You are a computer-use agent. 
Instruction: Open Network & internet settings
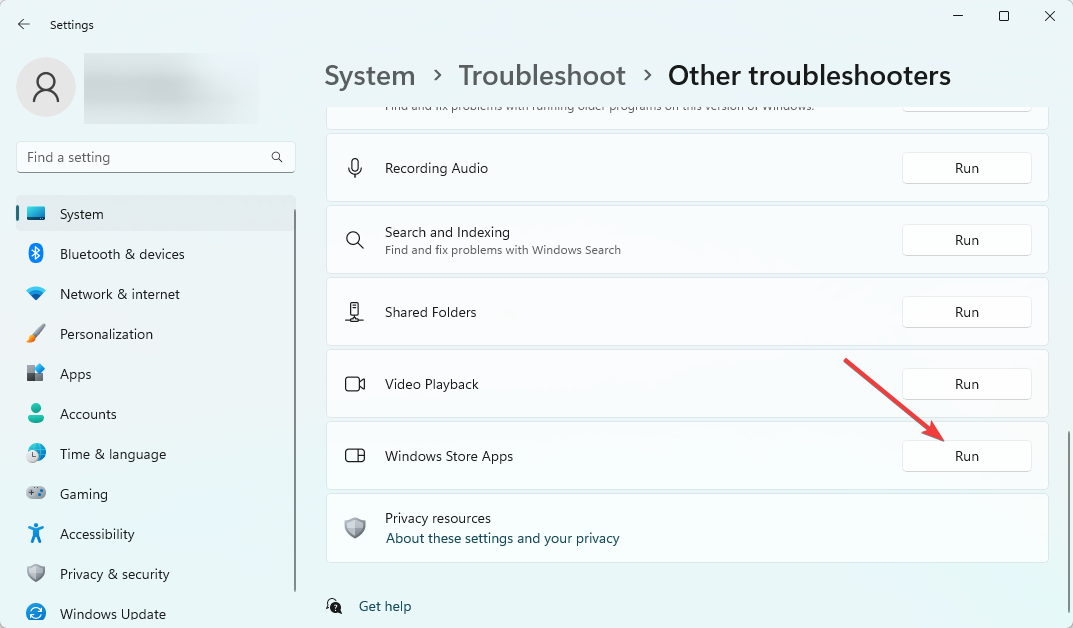click(156, 294)
